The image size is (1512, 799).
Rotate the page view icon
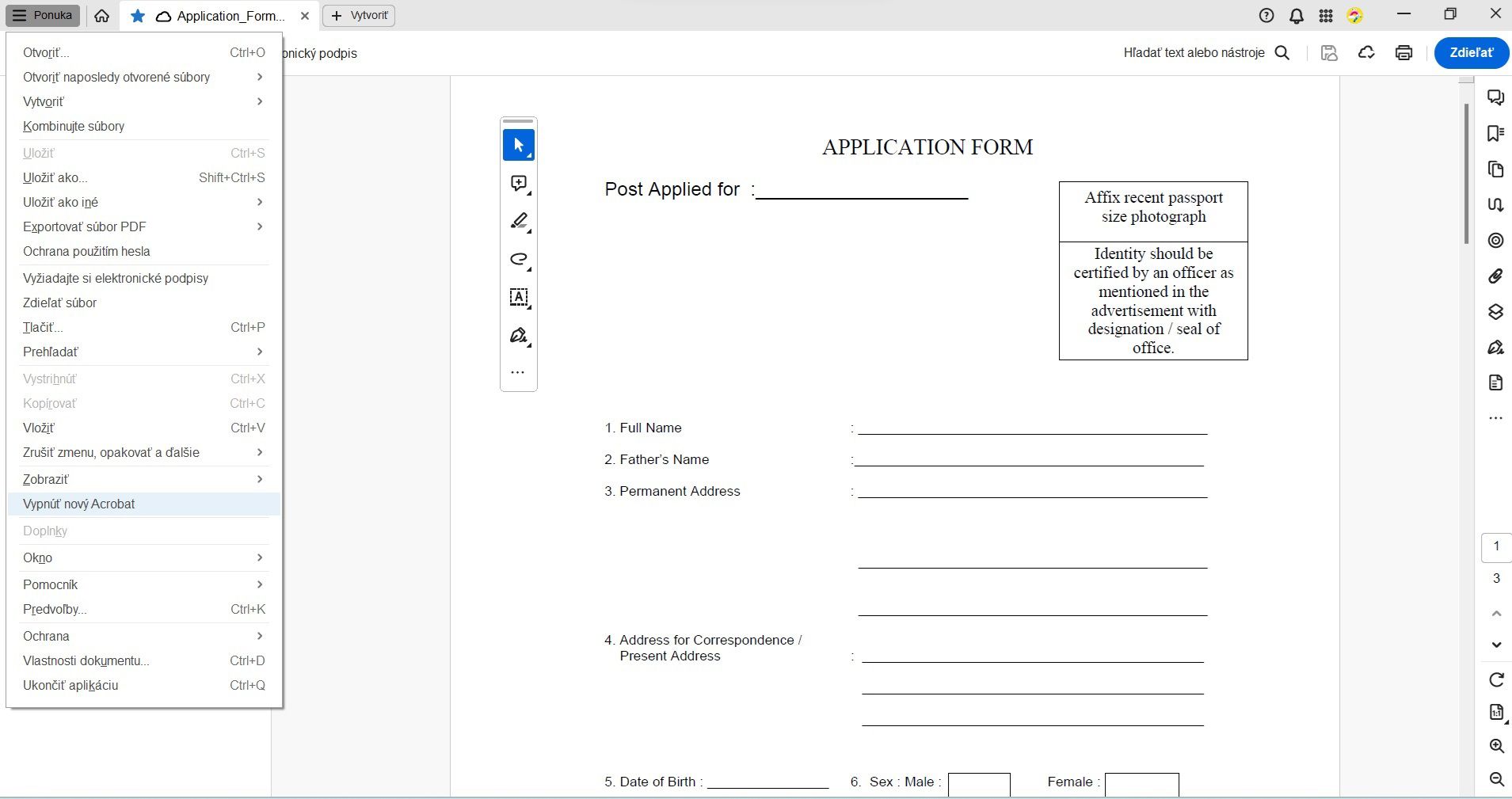[1496, 679]
